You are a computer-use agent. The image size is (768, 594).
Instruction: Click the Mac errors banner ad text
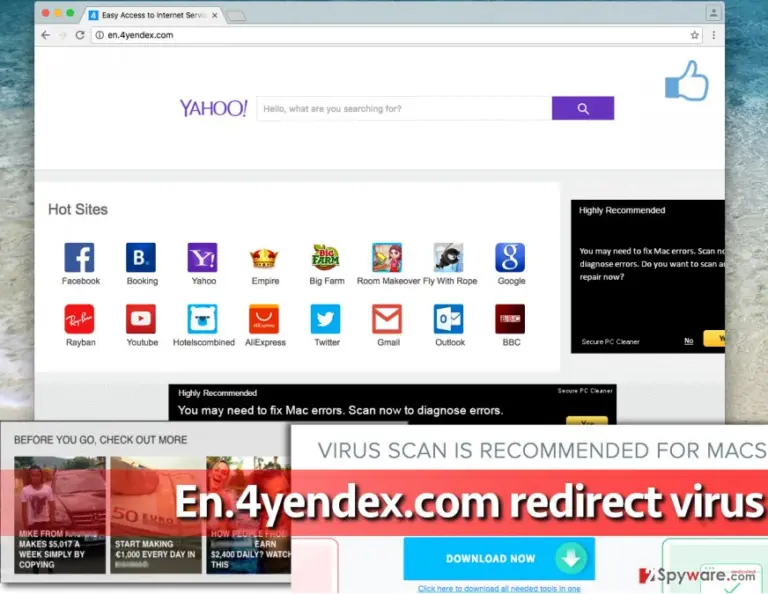(x=340, y=410)
